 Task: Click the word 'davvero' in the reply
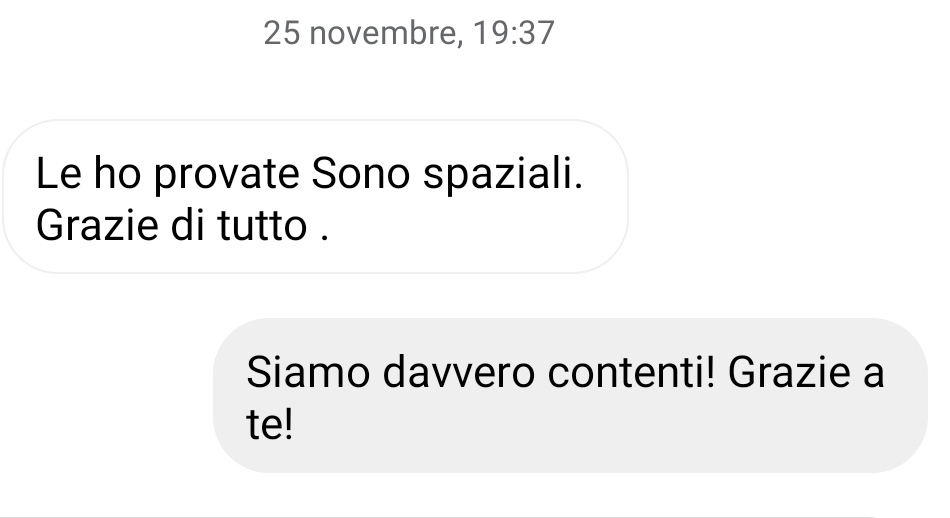click(459, 372)
